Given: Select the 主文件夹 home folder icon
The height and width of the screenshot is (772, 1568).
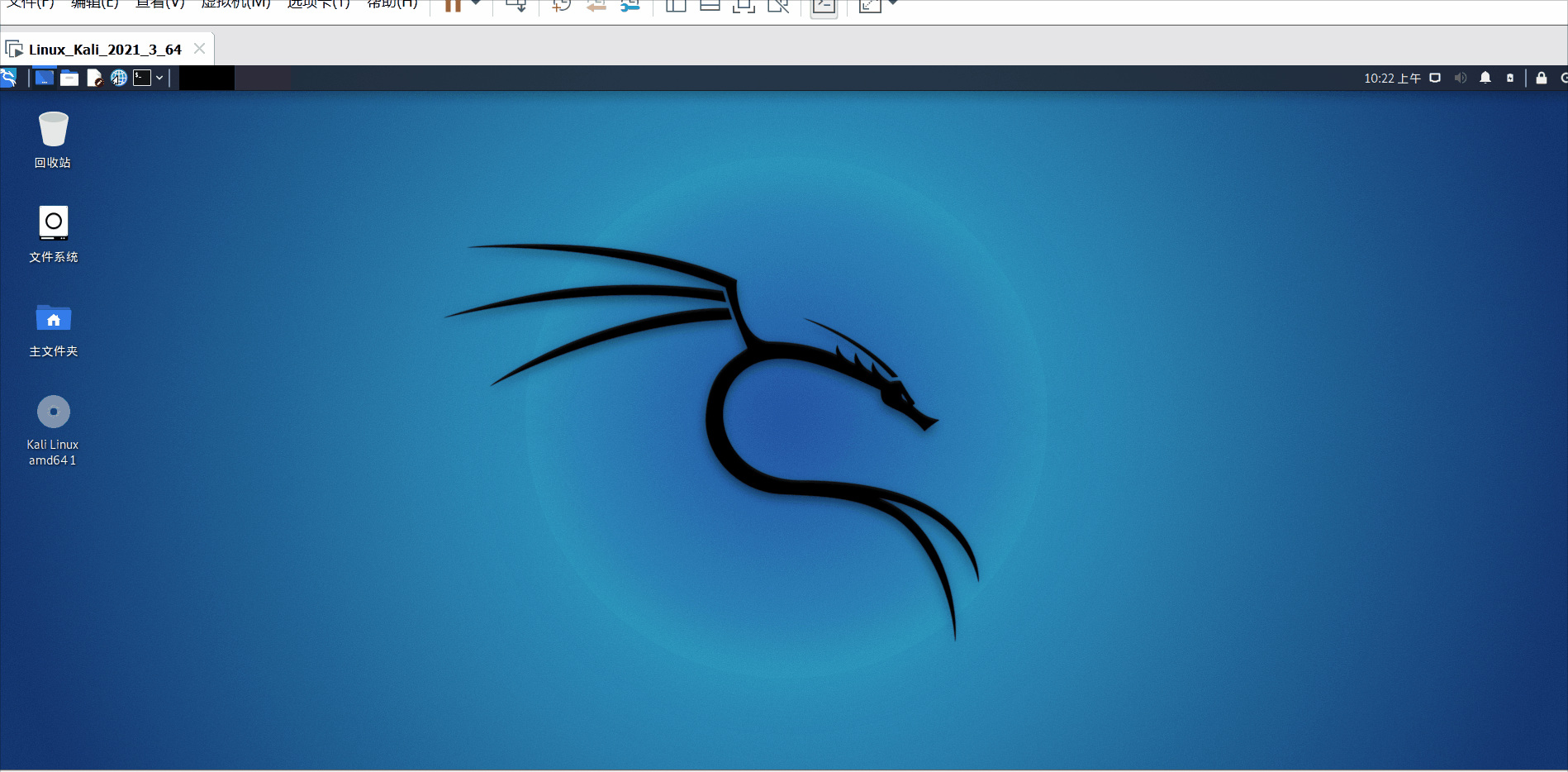Looking at the screenshot, I should 53,329.
